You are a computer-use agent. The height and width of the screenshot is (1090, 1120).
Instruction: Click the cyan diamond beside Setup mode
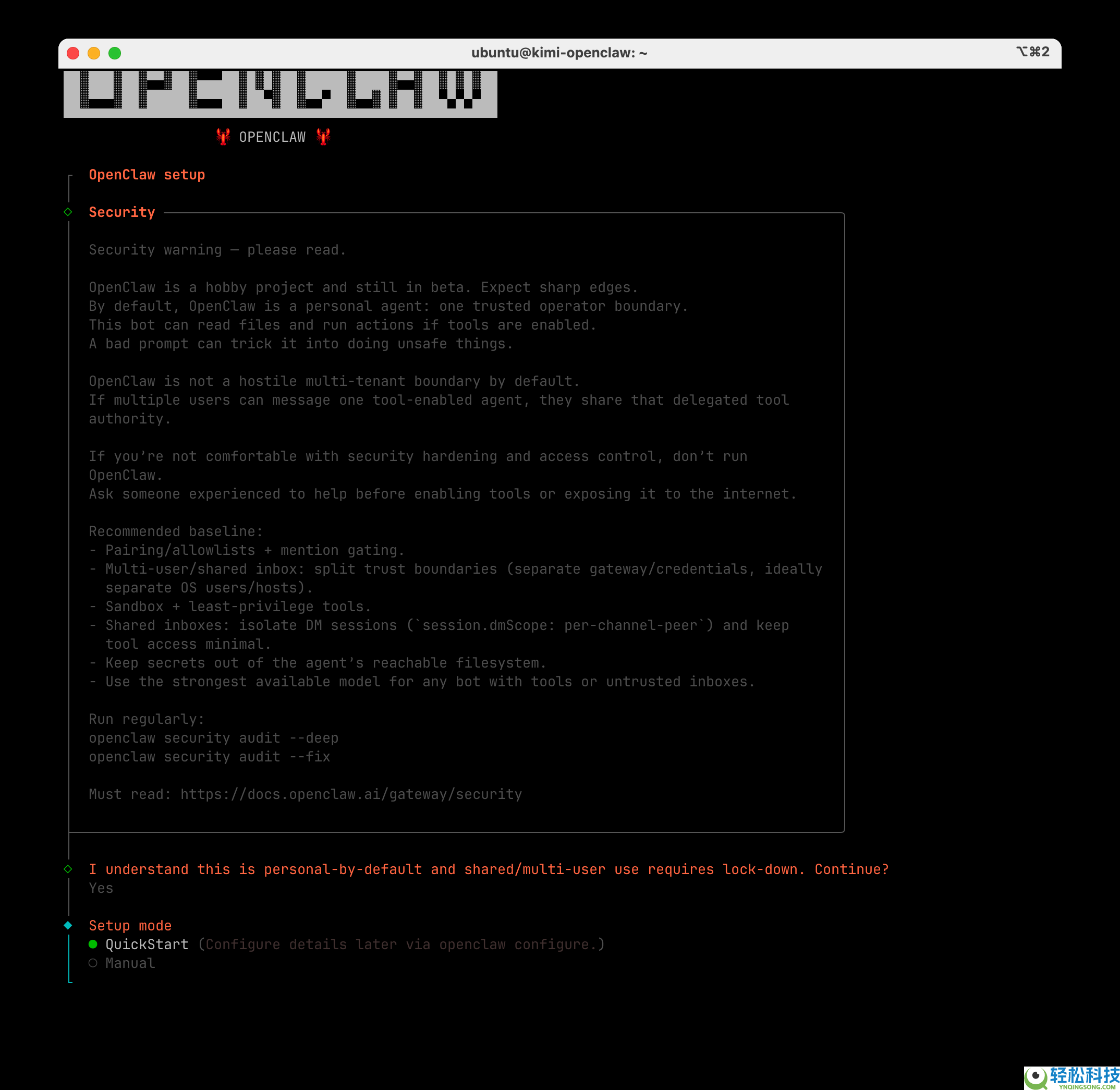coord(68,925)
